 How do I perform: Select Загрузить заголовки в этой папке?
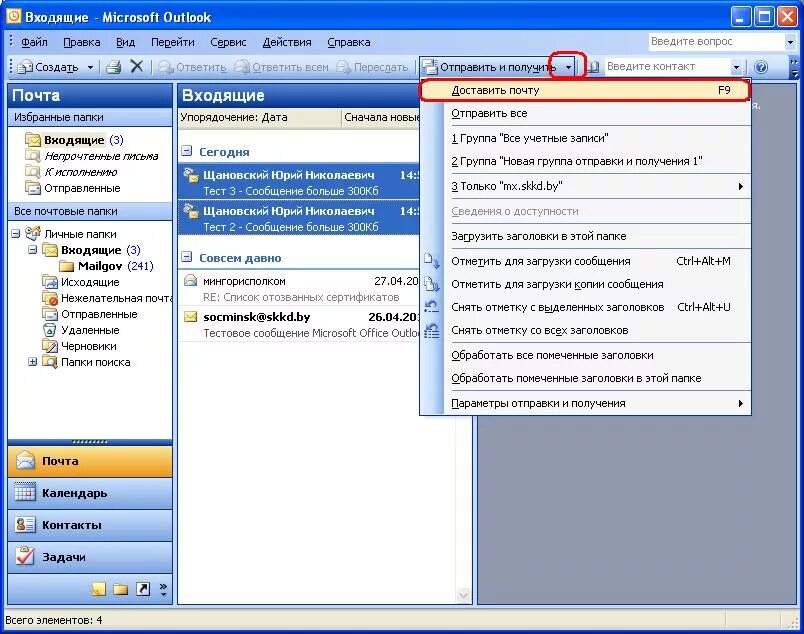pos(585,236)
